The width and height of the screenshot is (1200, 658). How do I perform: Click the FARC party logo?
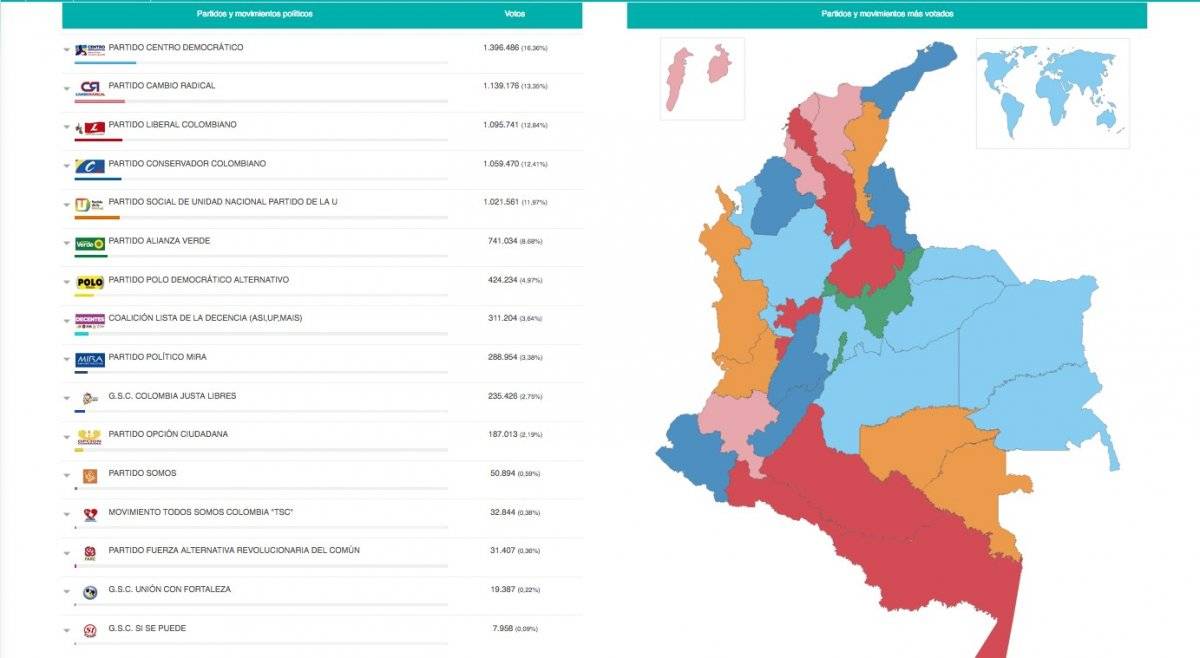coord(90,552)
